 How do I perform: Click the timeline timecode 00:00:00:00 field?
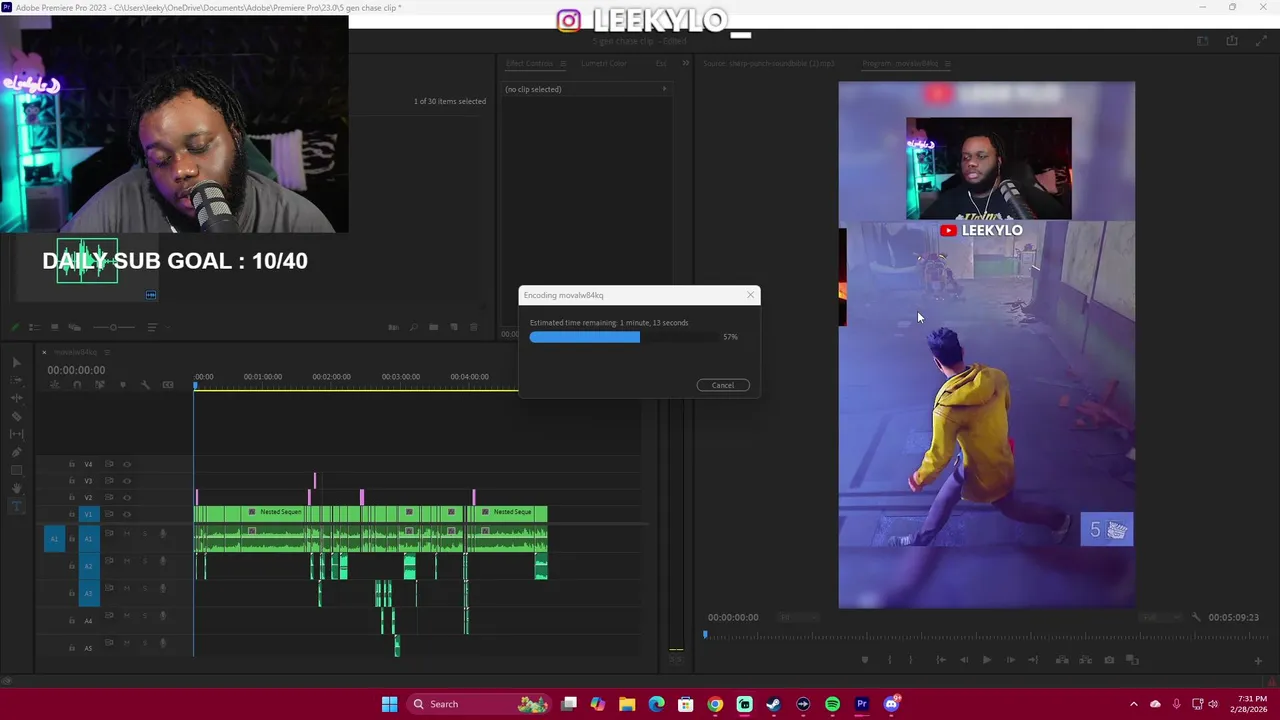76,370
